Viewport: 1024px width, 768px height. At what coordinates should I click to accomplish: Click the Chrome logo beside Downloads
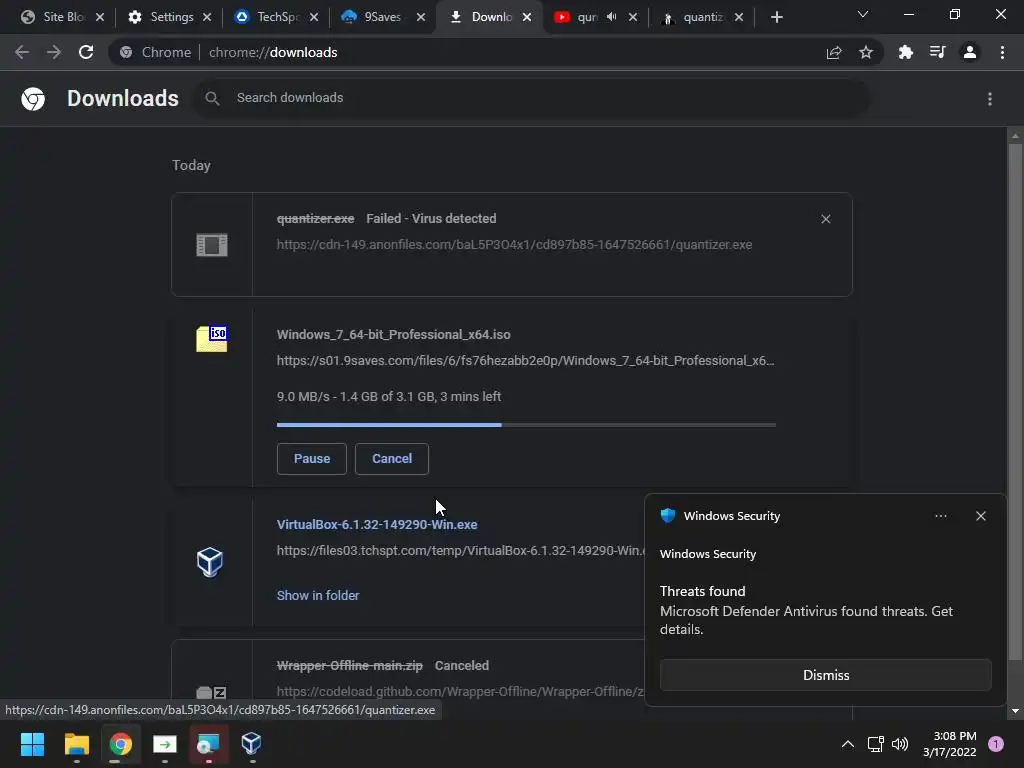pyautogui.click(x=33, y=99)
